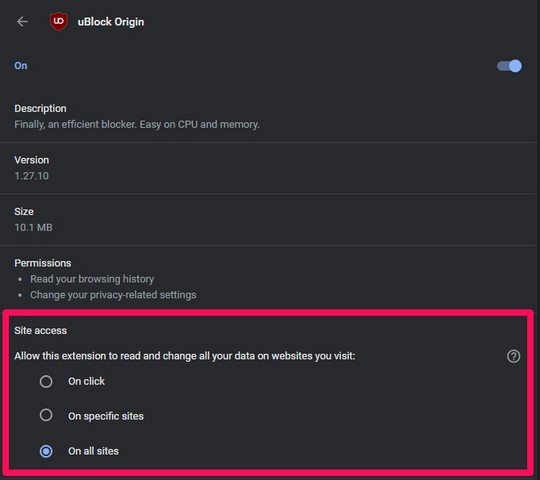540x480 pixels.
Task: Click the Permissions heading
Action: click(x=43, y=263)
